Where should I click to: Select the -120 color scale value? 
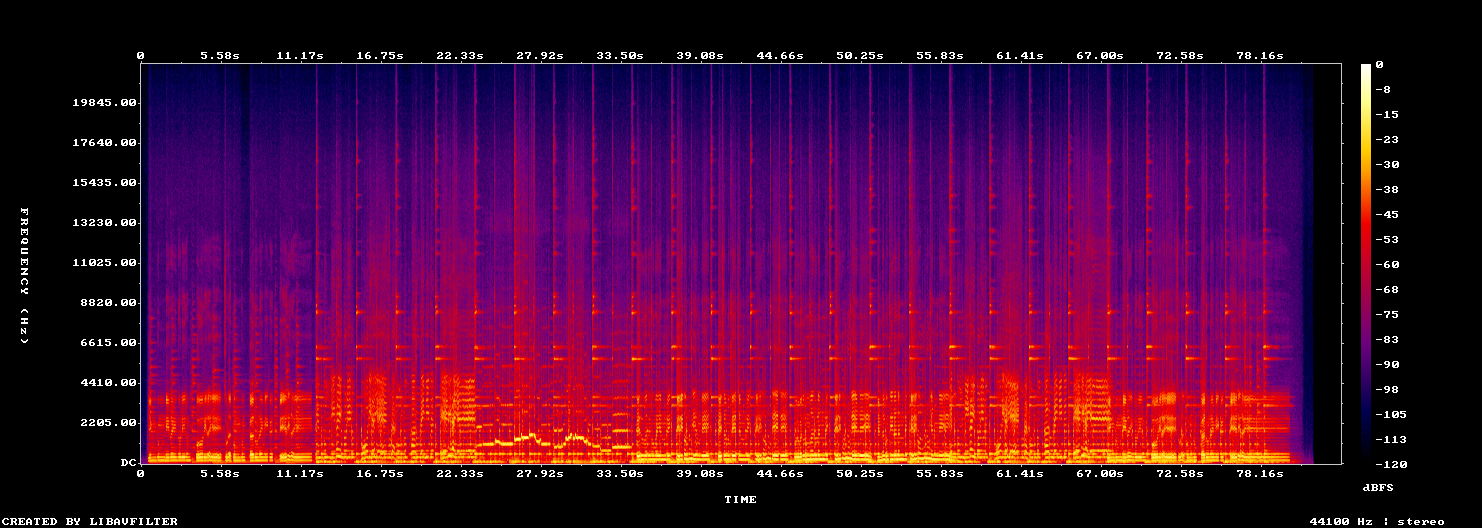[x=1391, y=465]
